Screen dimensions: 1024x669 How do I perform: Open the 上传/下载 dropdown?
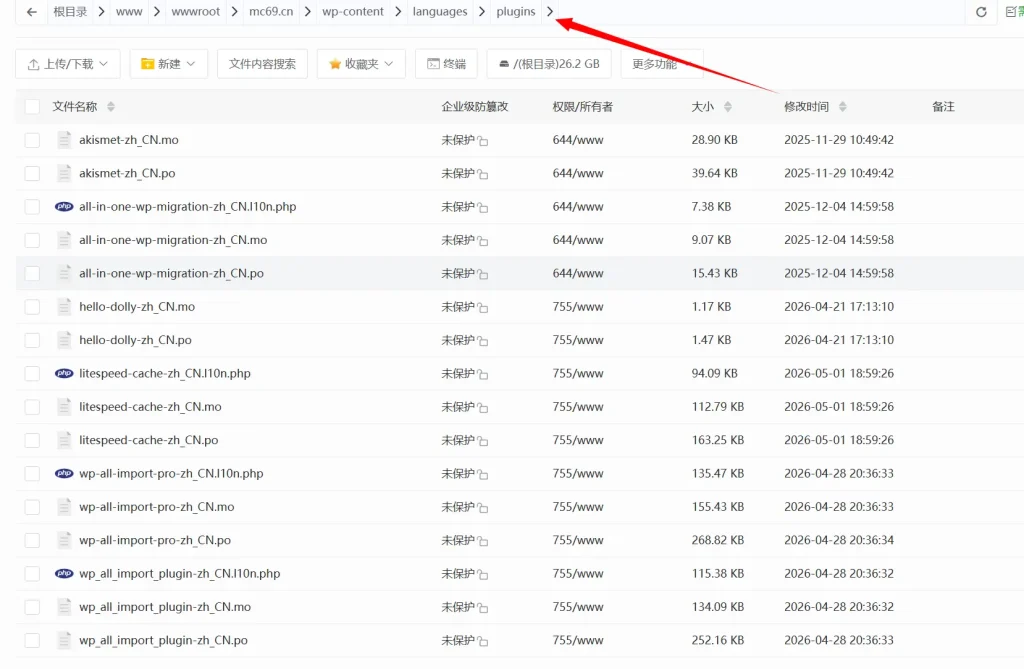tap(68, 63)
